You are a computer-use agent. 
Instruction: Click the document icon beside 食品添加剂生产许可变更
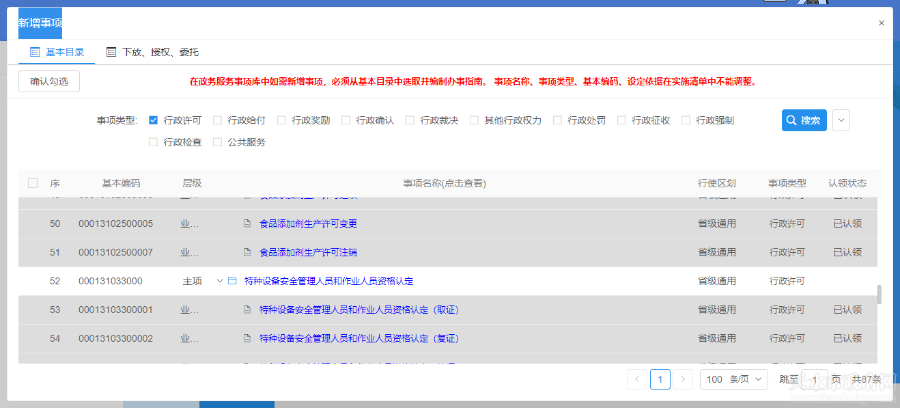tap(247, 223)
